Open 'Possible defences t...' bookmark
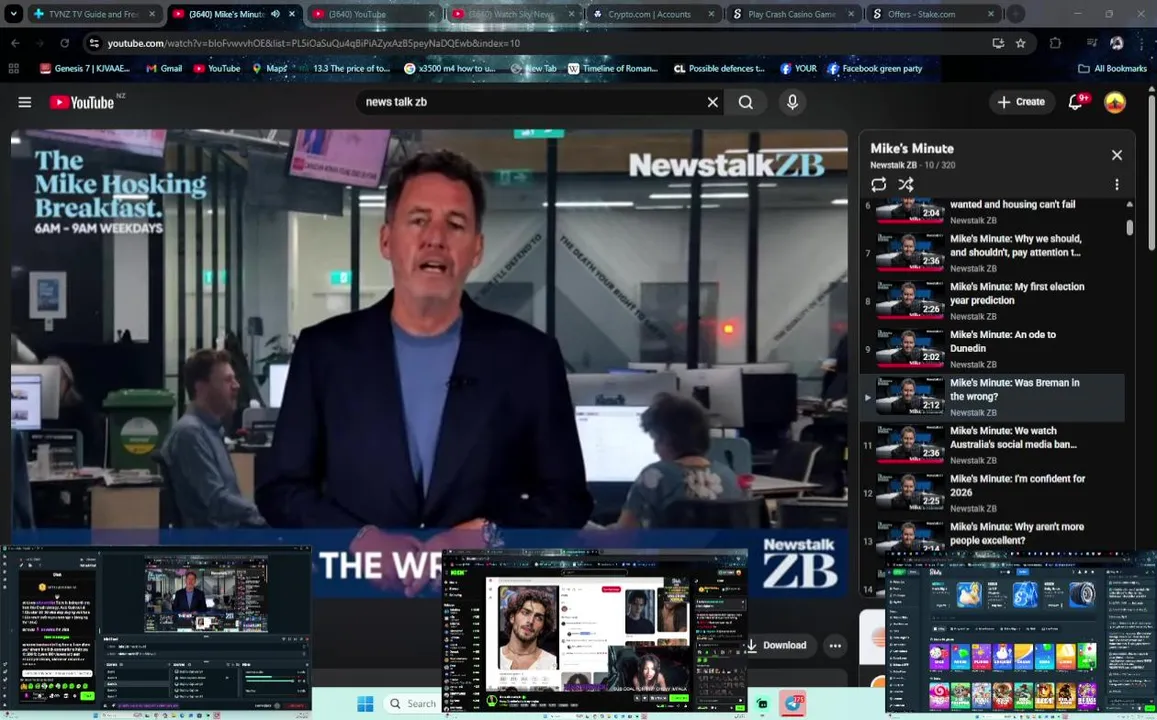Screen dimensions: 1157x720 tap(719, 68)
